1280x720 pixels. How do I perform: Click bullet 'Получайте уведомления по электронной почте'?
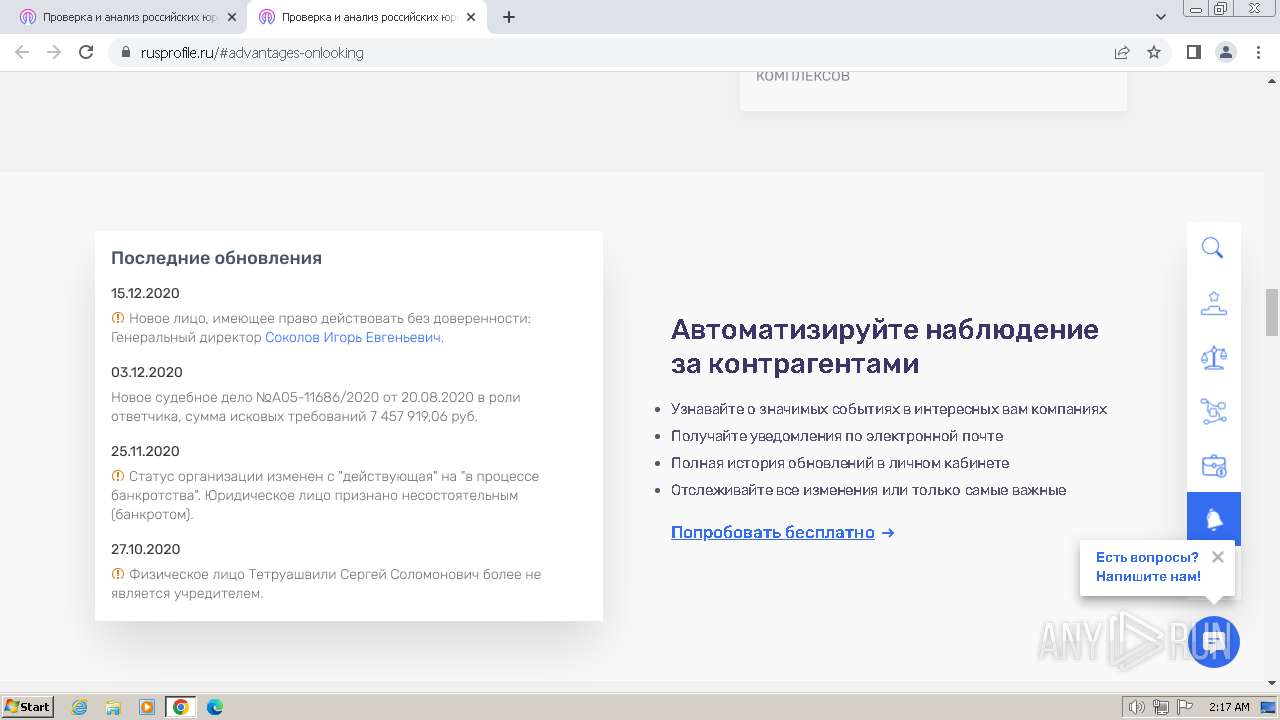[837, 436]
